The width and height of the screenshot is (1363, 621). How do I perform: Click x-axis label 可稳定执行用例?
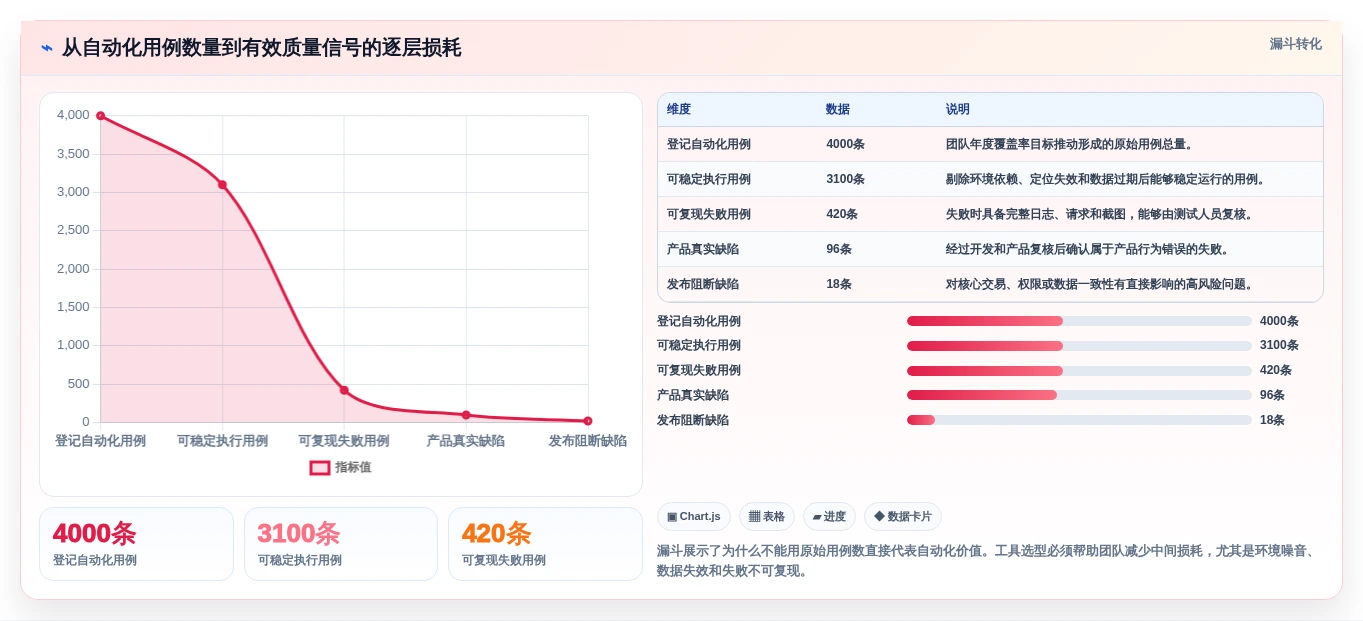tap(222, 441)
